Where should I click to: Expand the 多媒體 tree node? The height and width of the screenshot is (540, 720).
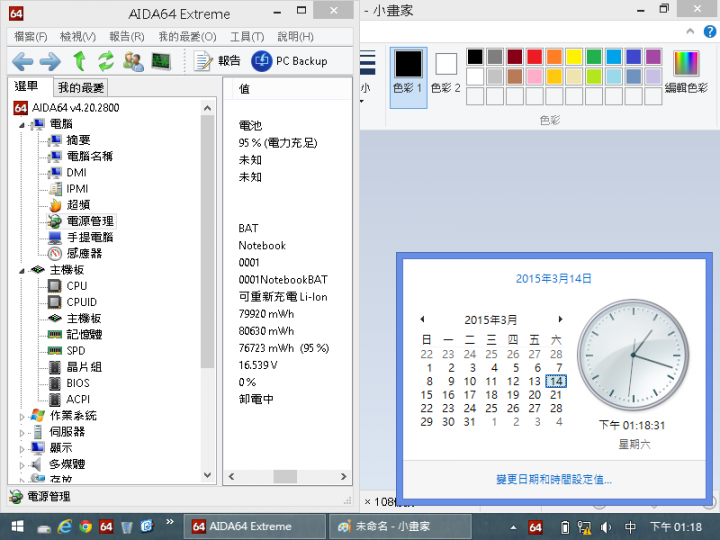(22, 465)
